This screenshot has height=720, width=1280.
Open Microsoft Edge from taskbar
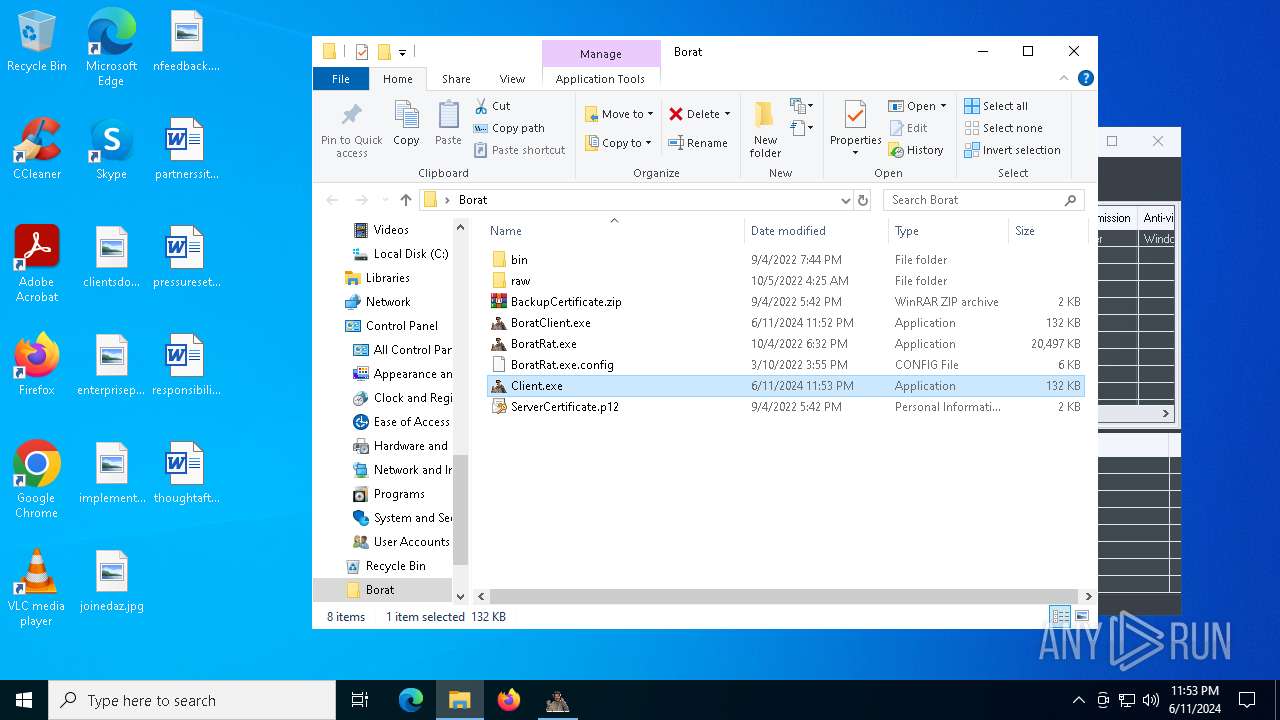(411, 700)
